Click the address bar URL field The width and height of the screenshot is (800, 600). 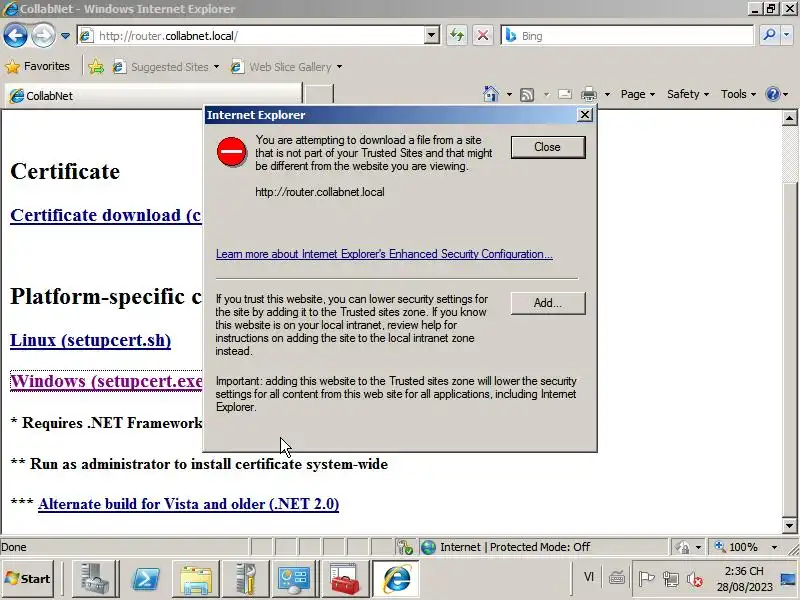coord(250,36)
